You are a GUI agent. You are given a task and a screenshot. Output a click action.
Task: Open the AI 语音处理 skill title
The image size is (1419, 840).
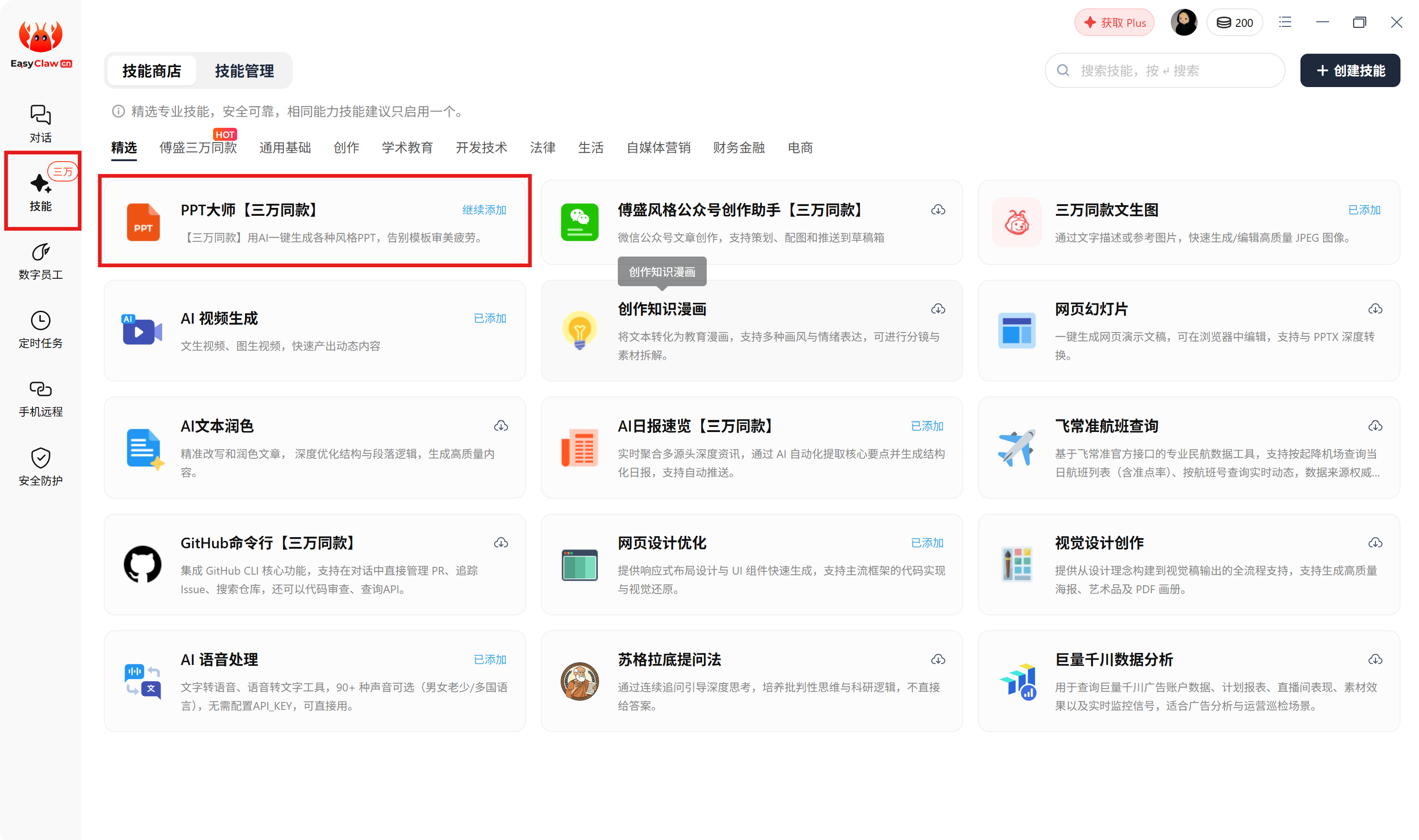219,659
